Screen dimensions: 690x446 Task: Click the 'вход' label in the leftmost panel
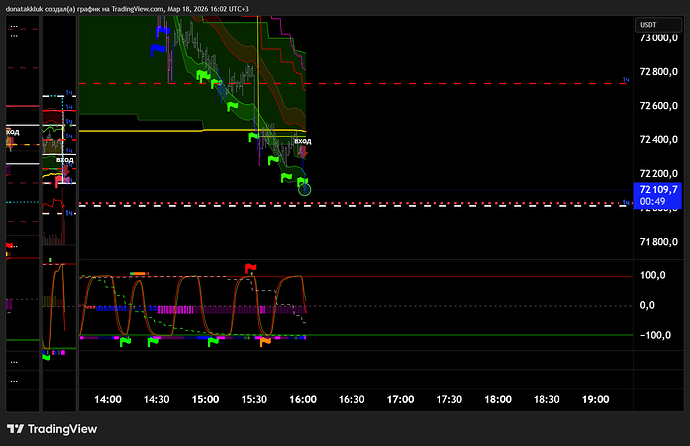tap(13, 132)
